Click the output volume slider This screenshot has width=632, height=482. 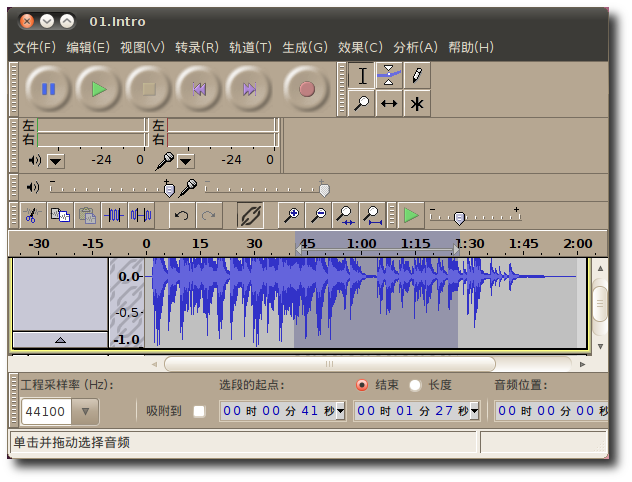click(168, 189)
